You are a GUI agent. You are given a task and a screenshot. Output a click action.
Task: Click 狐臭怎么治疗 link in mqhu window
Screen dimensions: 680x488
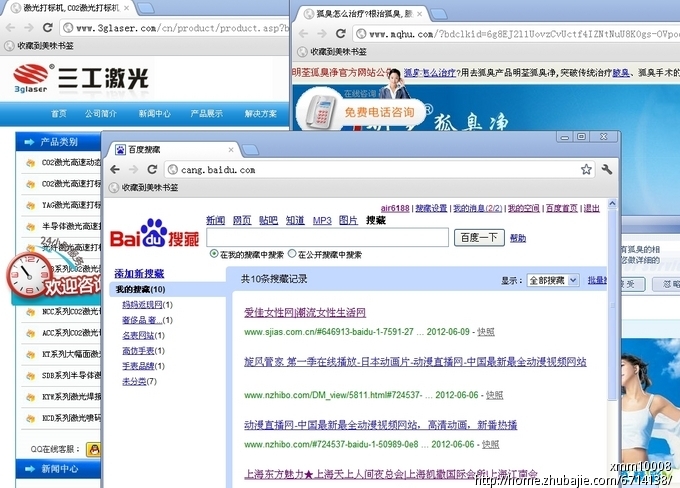[x=429, y=72]
